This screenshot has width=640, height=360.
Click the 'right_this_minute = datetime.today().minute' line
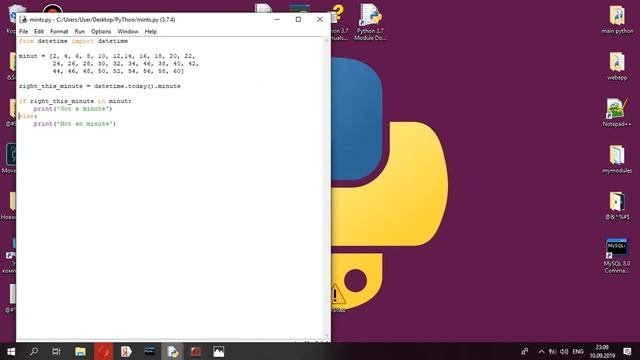click(100, 86)
